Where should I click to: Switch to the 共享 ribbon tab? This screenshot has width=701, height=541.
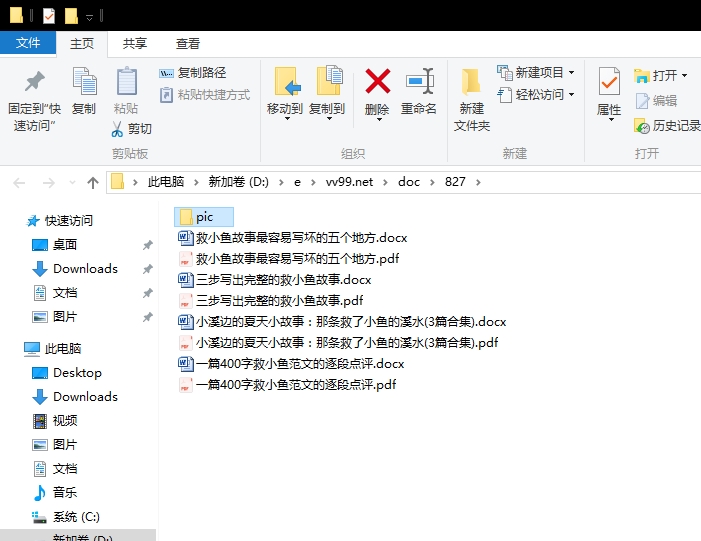(135, 44)
